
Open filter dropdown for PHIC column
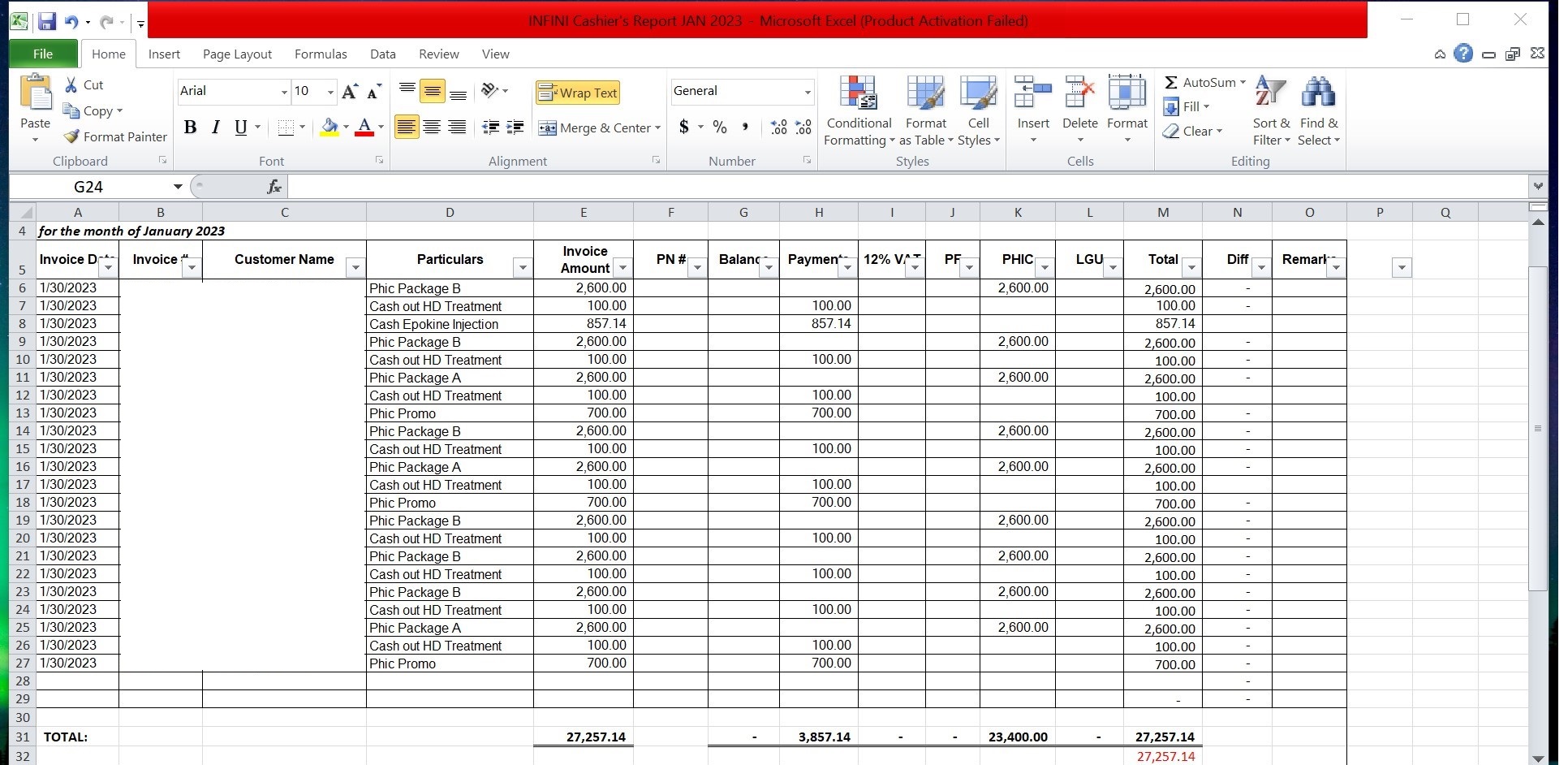(x=1045, y=268)
